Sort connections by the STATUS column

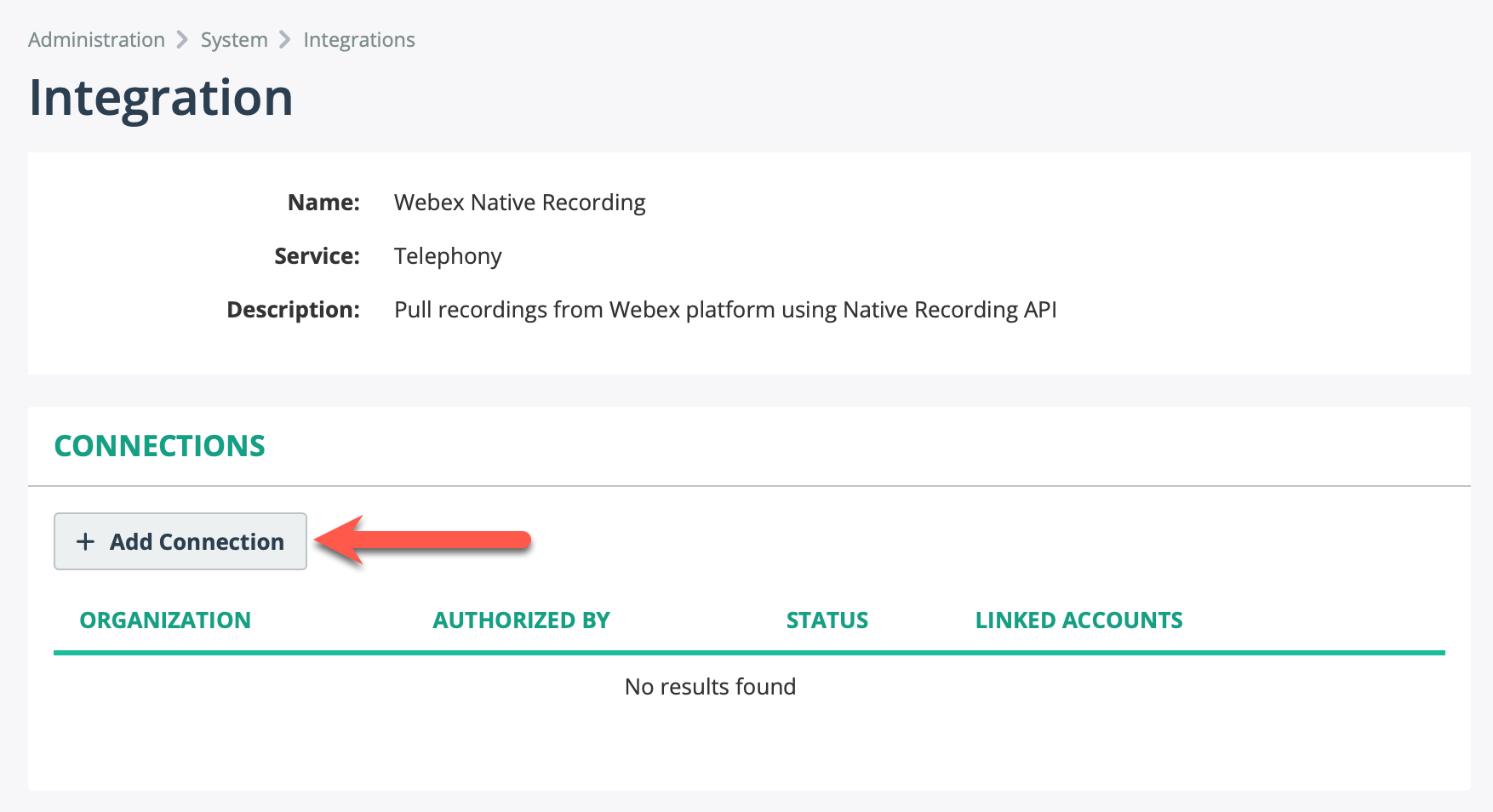point(827,620)
